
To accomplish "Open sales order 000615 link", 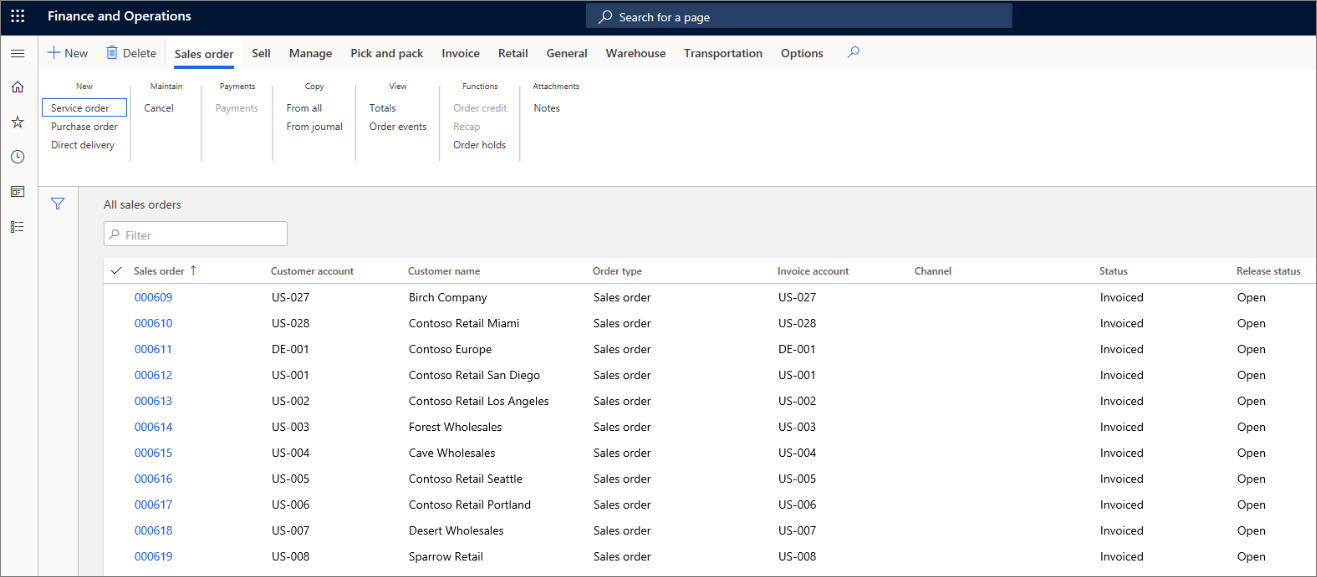I will (153, 453).
